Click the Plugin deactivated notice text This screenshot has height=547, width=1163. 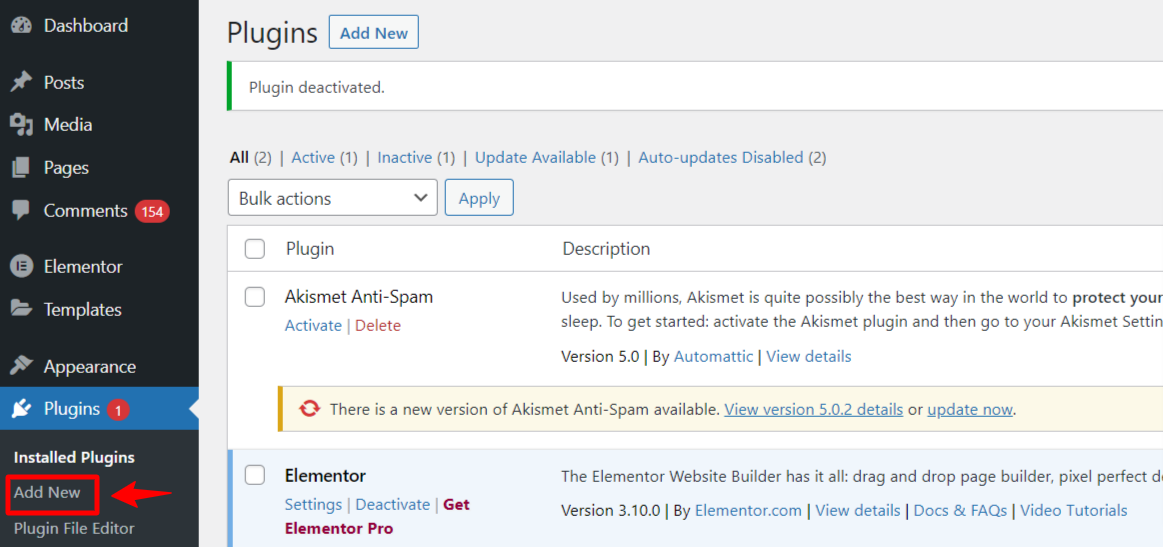coord(317,88)
